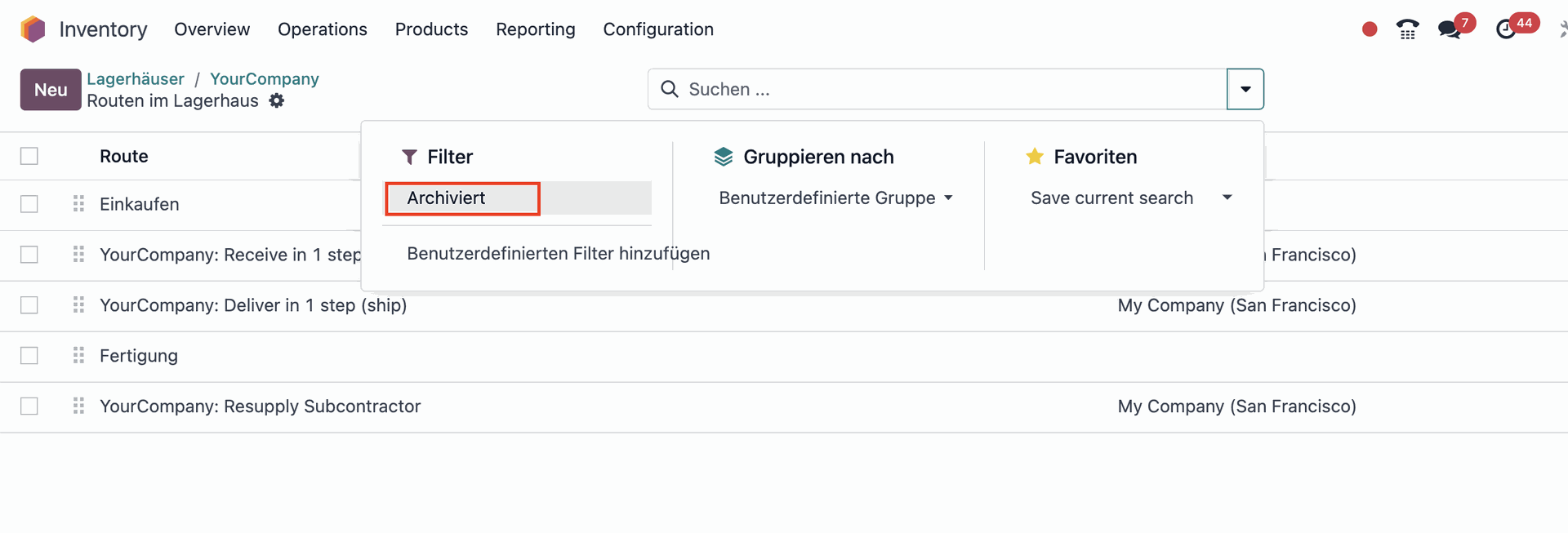Toggle the select-all checkbox in the Route header
Image resolution: width=1568 pixels, height=533 pixels.
[29, 155]
